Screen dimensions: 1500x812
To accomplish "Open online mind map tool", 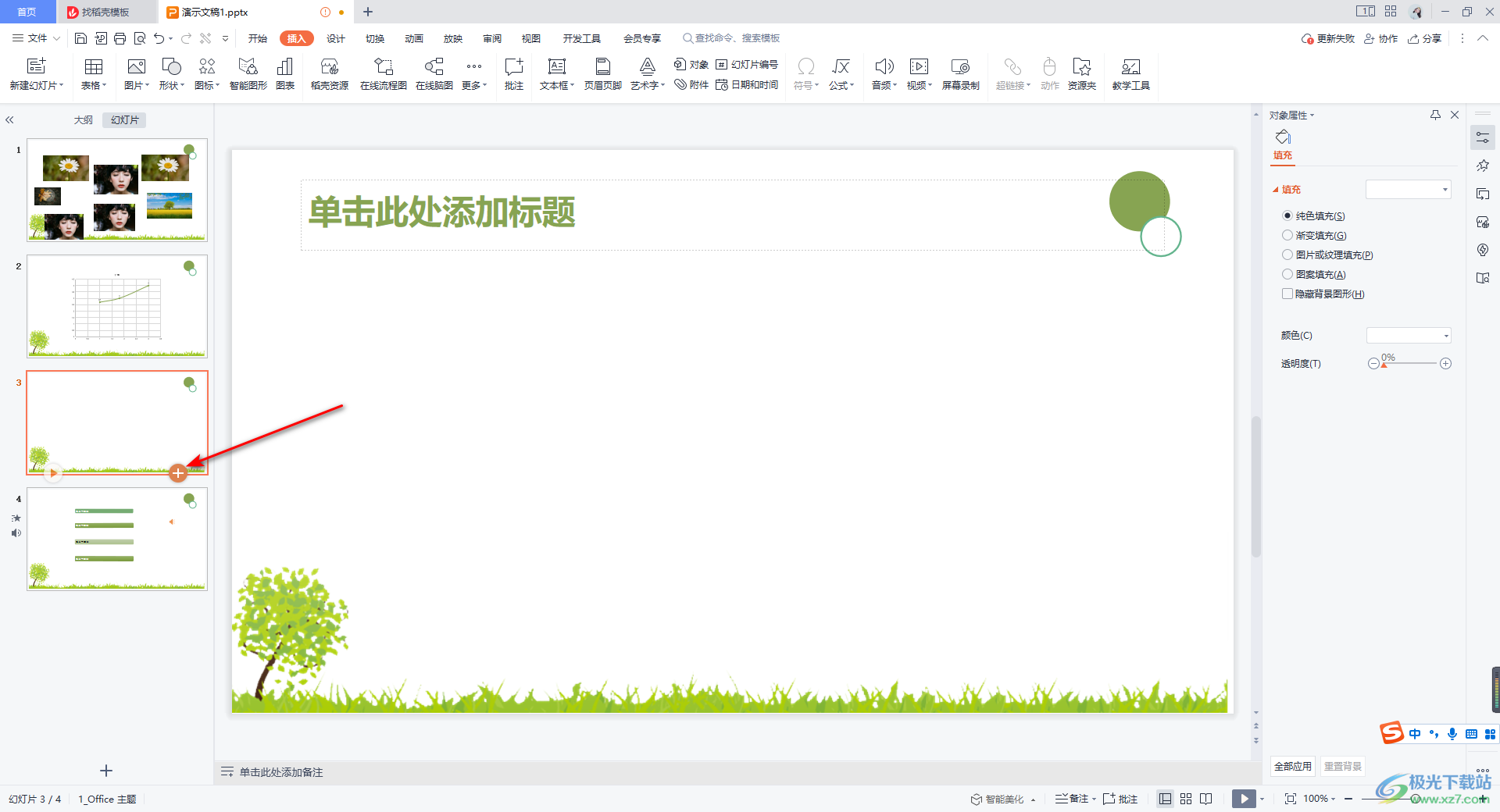I will click(434, 74).
